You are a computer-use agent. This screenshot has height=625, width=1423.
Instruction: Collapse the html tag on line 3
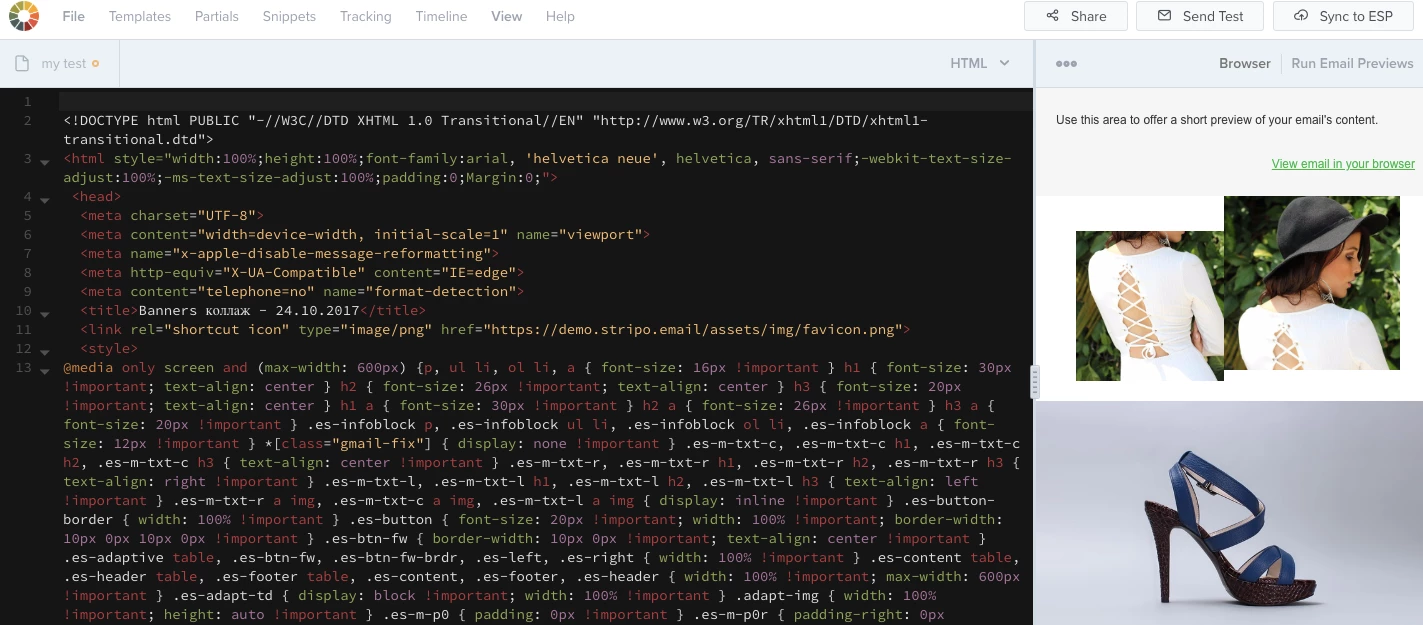[45, 162]
